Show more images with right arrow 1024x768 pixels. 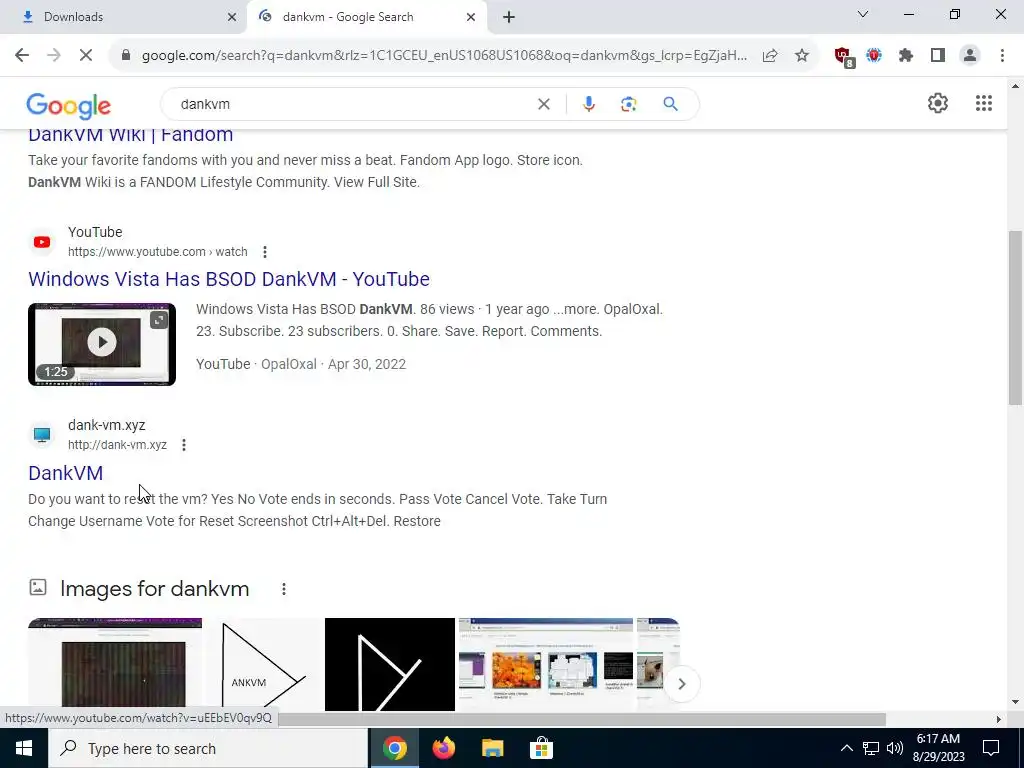coord(681,684)
